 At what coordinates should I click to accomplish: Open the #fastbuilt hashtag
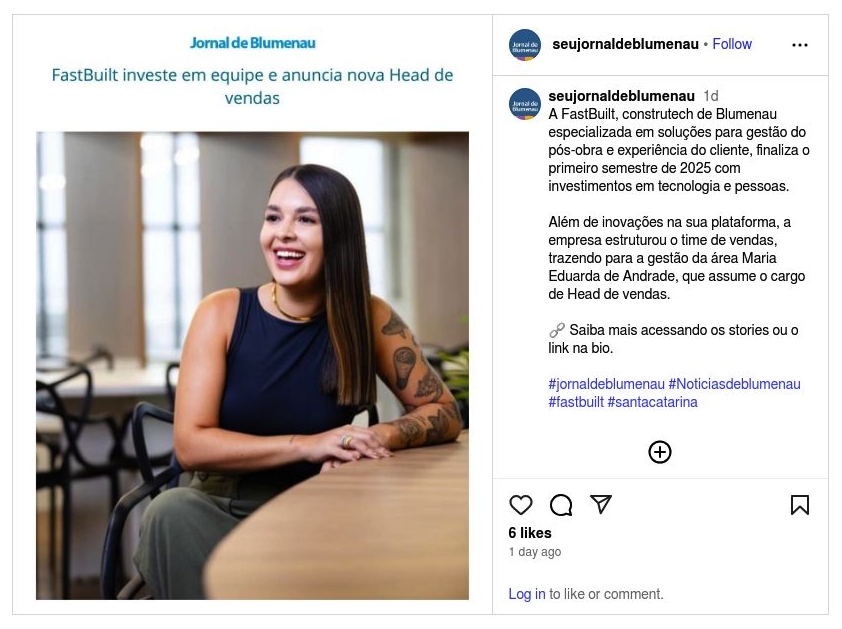pos(576,402)
